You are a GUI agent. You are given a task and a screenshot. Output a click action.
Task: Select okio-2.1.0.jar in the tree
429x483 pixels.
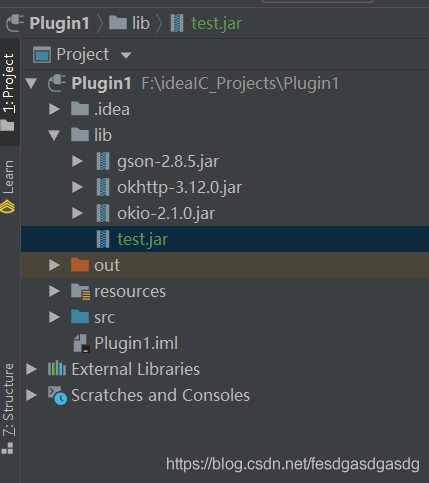tap(166, 213)
